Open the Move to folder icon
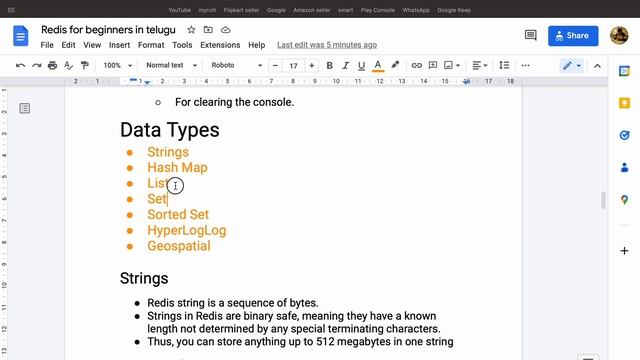 tap(208, 30)
